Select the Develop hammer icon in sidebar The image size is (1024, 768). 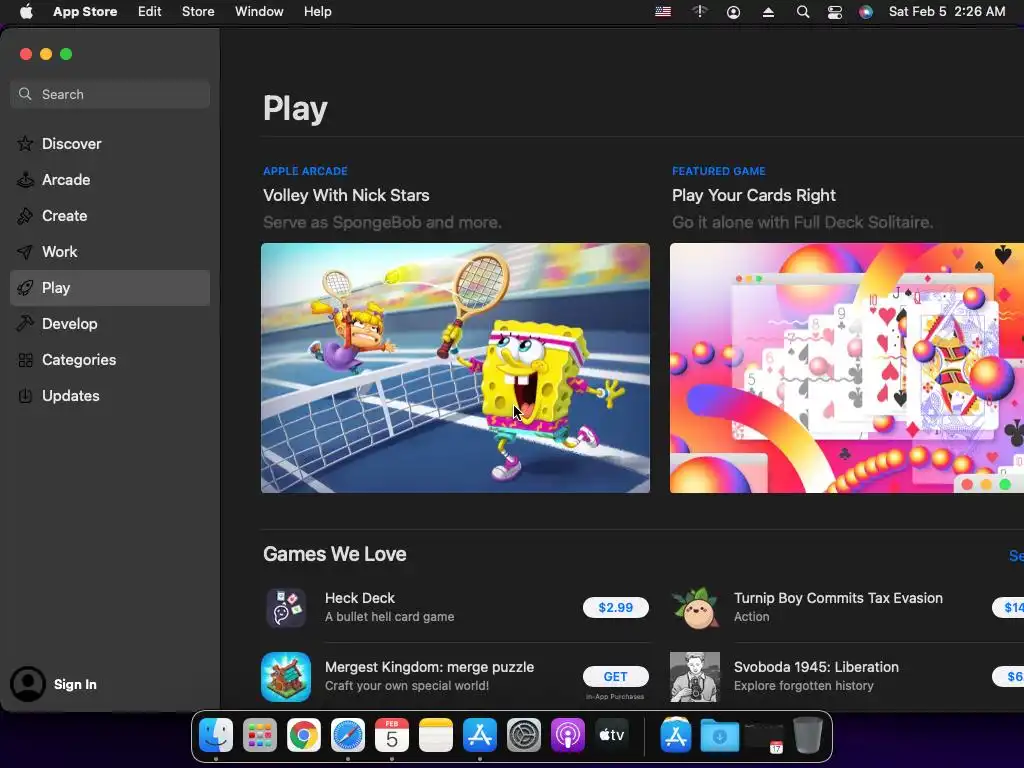coord(25,323)
